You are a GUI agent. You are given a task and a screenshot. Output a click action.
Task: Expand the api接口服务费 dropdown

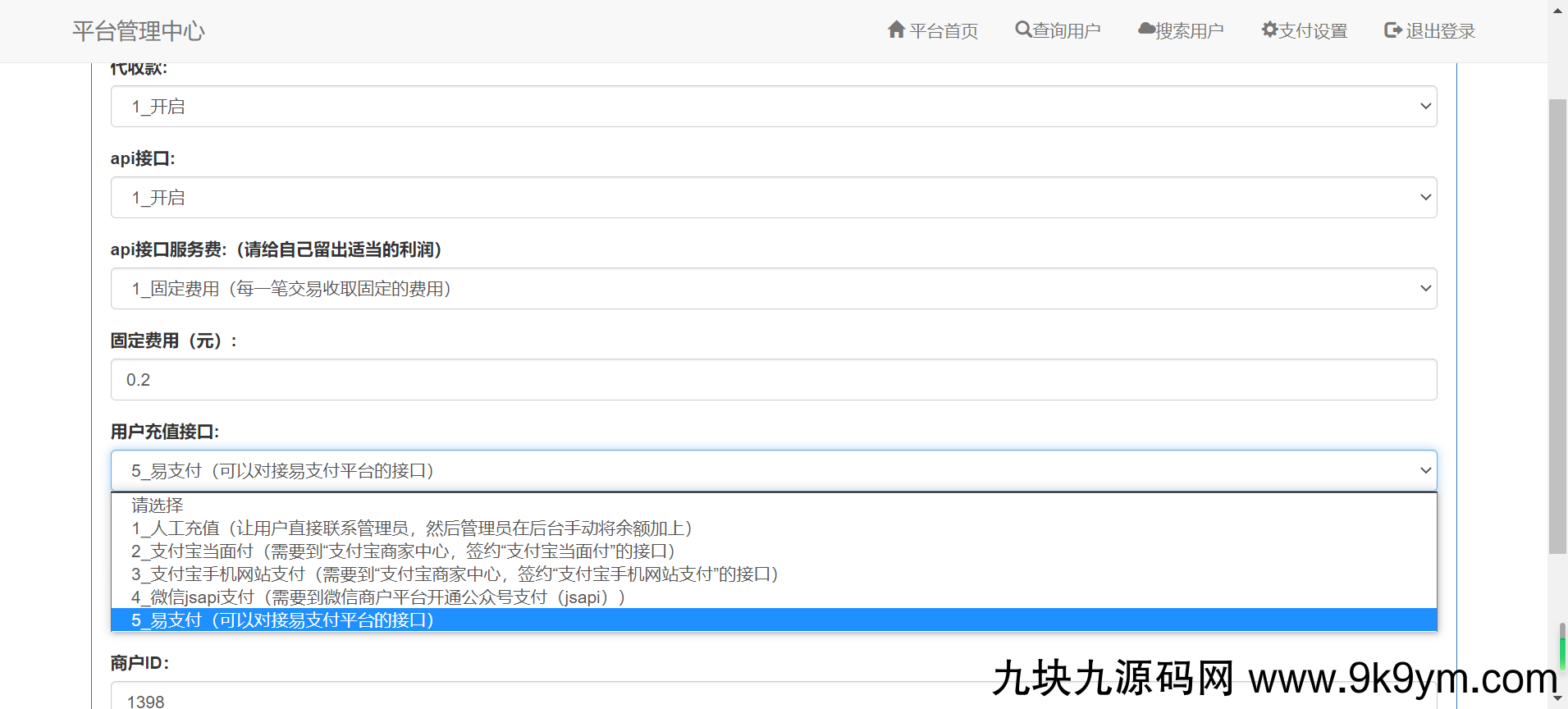pyautogui.click(x=773, y=289)
